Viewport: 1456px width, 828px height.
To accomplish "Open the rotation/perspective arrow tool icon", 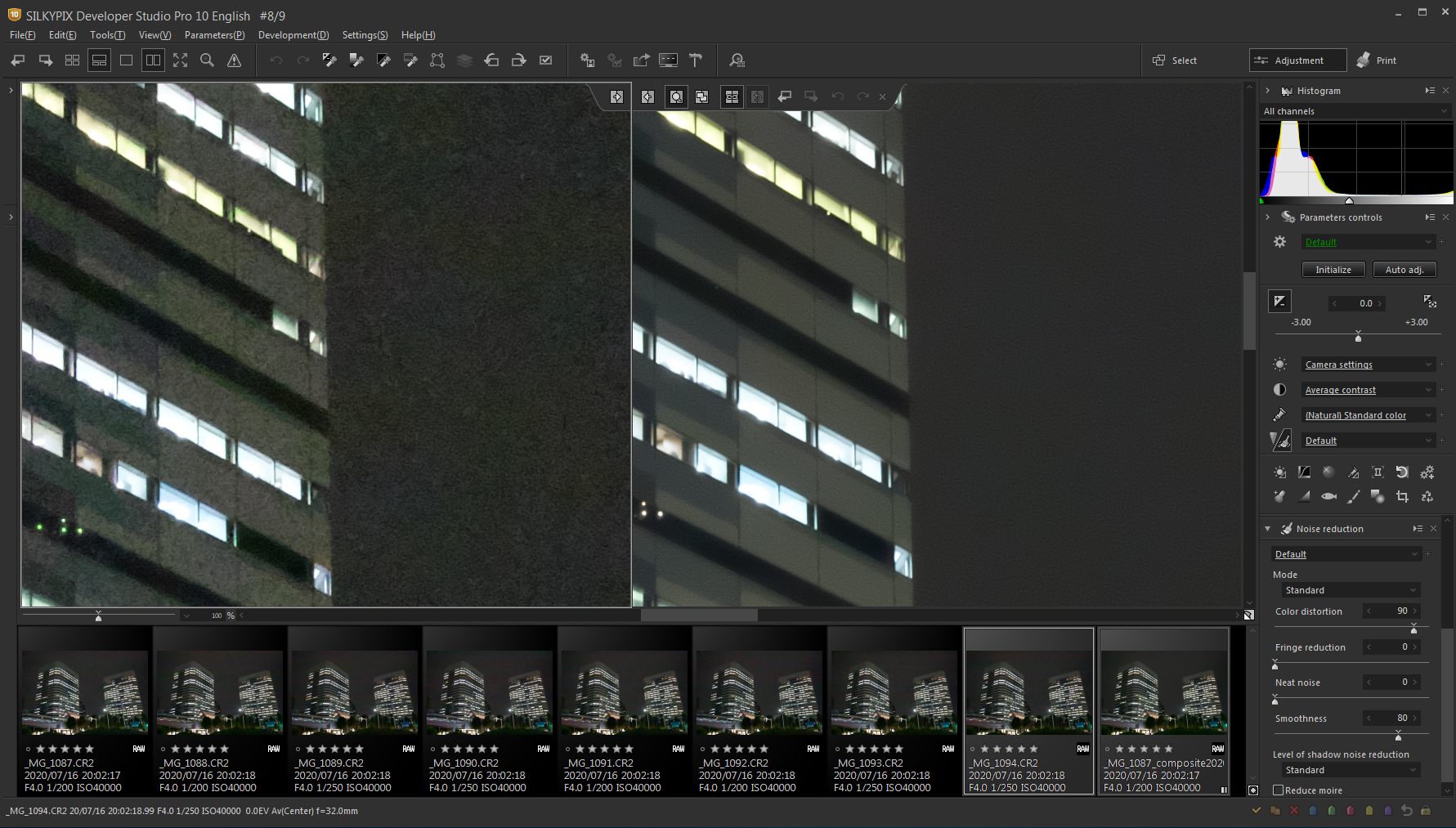I will click(1402, 472).
